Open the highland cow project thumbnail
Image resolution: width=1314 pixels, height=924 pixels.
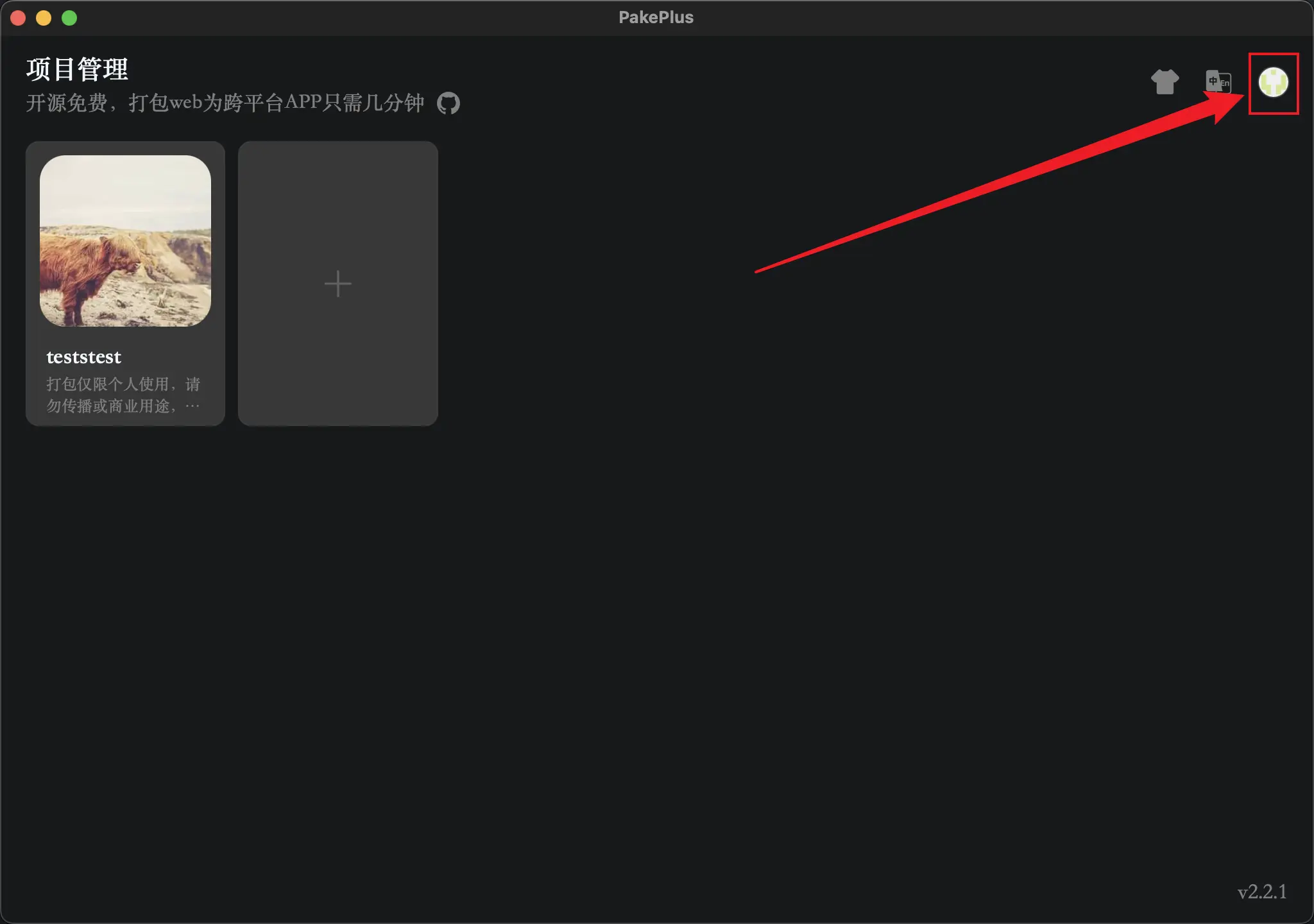(x=125, y=241)
